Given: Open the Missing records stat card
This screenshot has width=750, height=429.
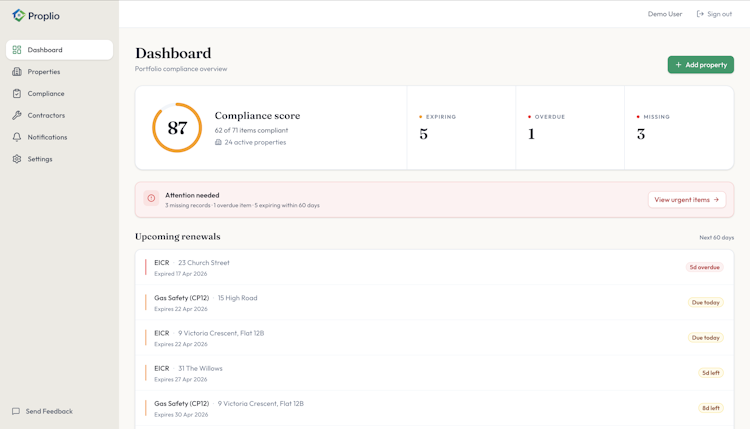Looking at the screenshot, I should pyautogui.click(x=678, y=128).
